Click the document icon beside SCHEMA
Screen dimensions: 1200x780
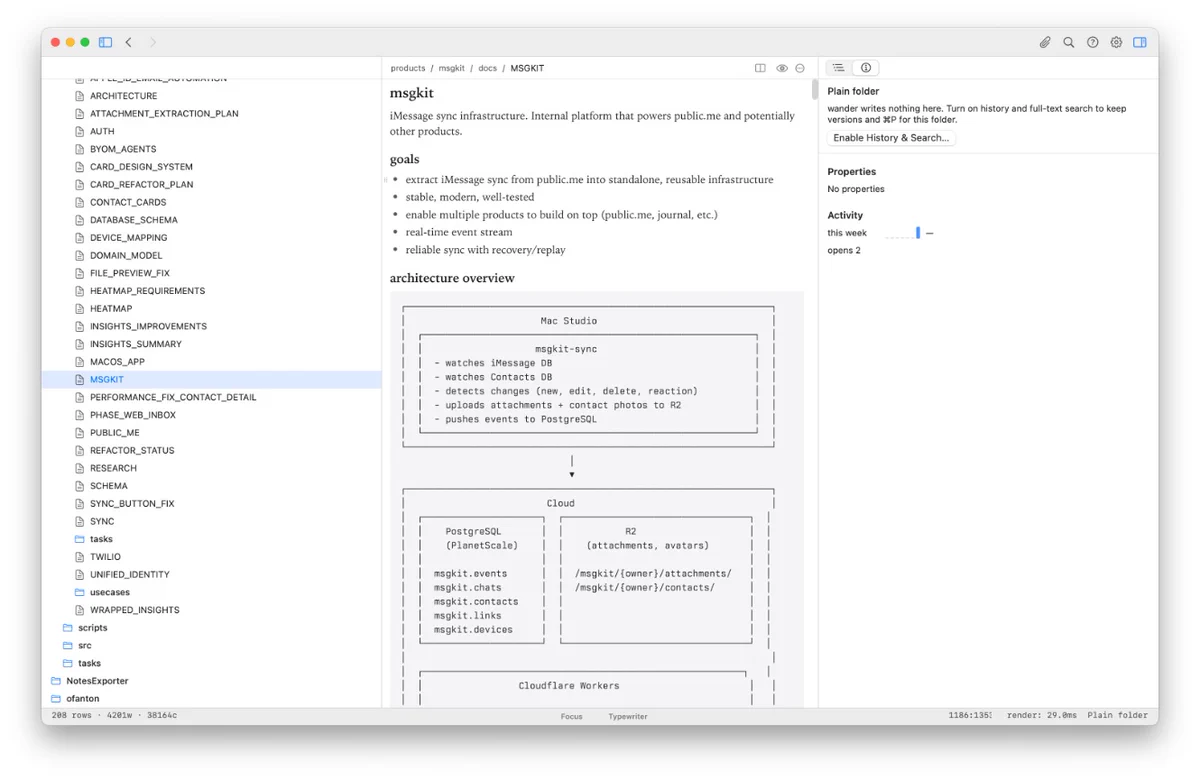click(80, 486)
